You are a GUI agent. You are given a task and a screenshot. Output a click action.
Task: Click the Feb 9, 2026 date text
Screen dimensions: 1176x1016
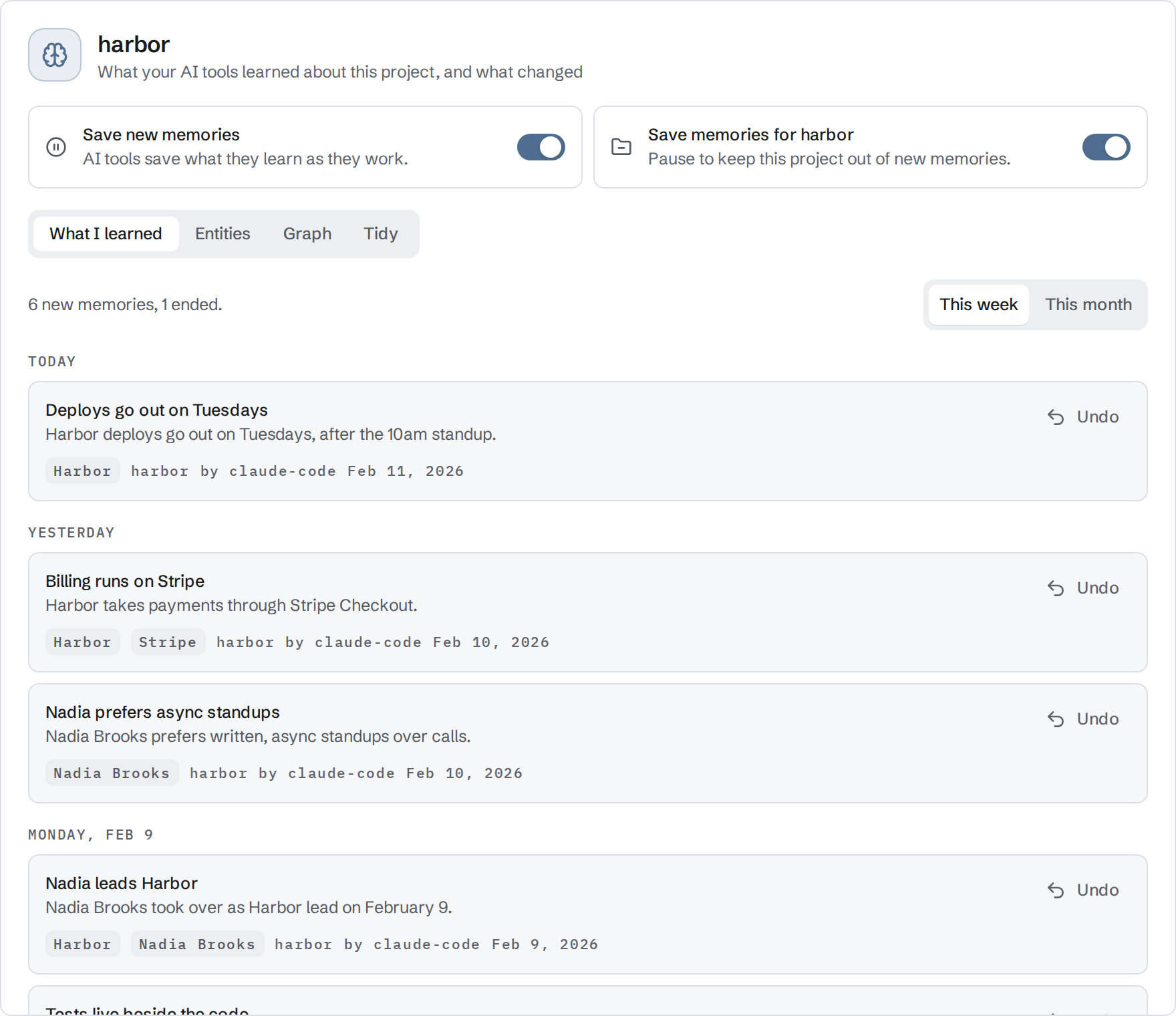pos(545,944)
